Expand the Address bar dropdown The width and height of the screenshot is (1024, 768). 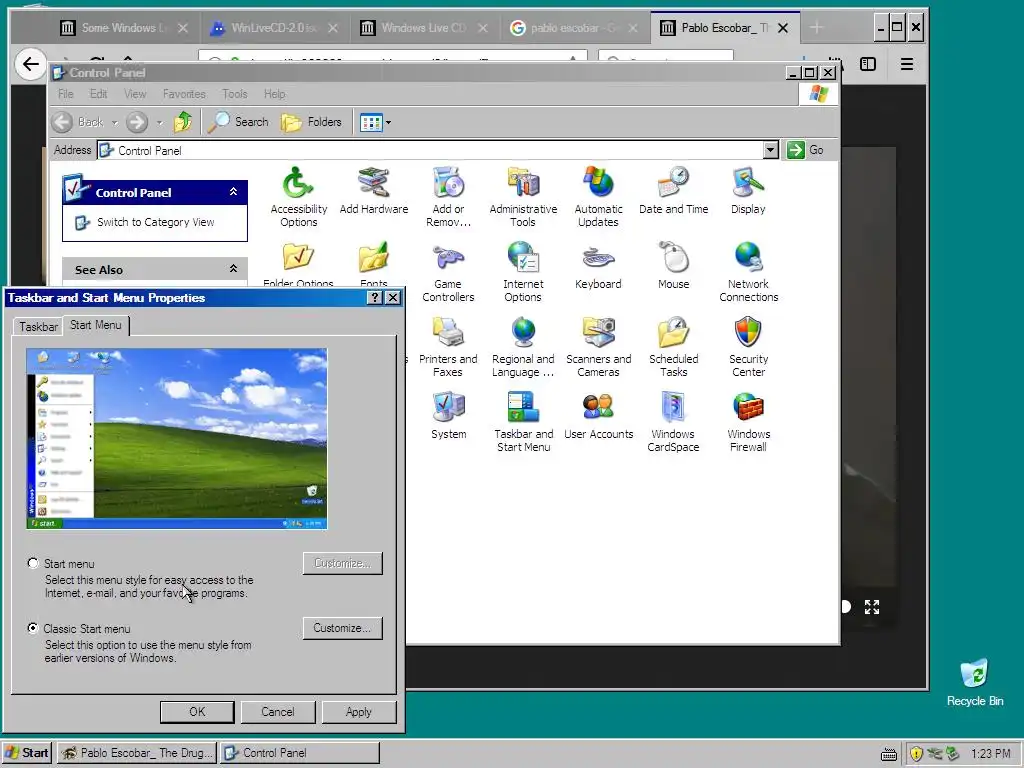(771, 150)
